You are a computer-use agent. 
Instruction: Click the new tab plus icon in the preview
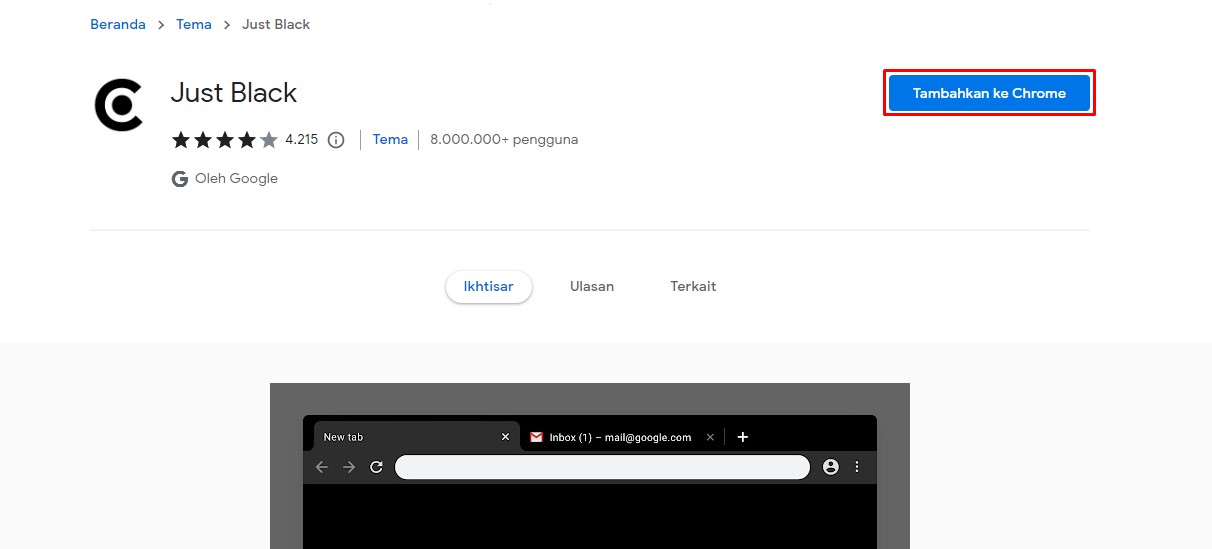[742, 437]
